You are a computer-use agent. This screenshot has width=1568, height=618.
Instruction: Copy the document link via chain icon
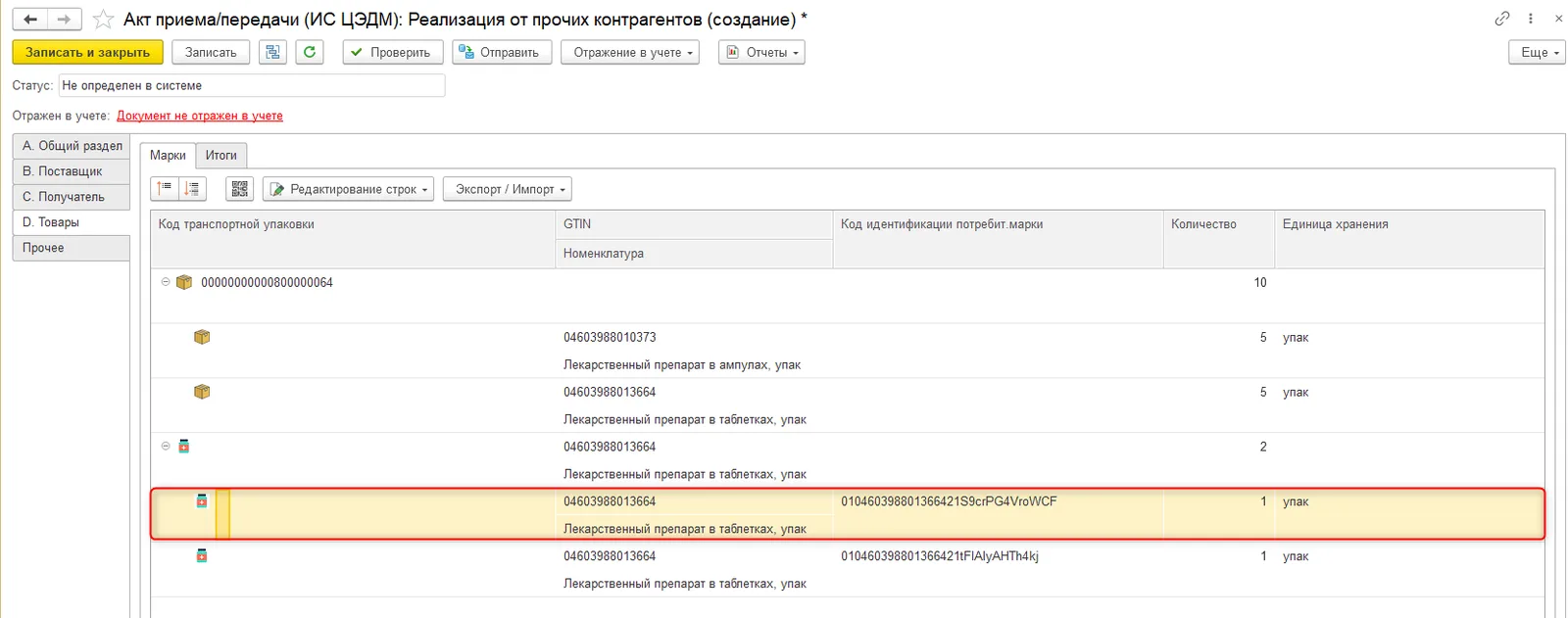tap(1502, 19)
